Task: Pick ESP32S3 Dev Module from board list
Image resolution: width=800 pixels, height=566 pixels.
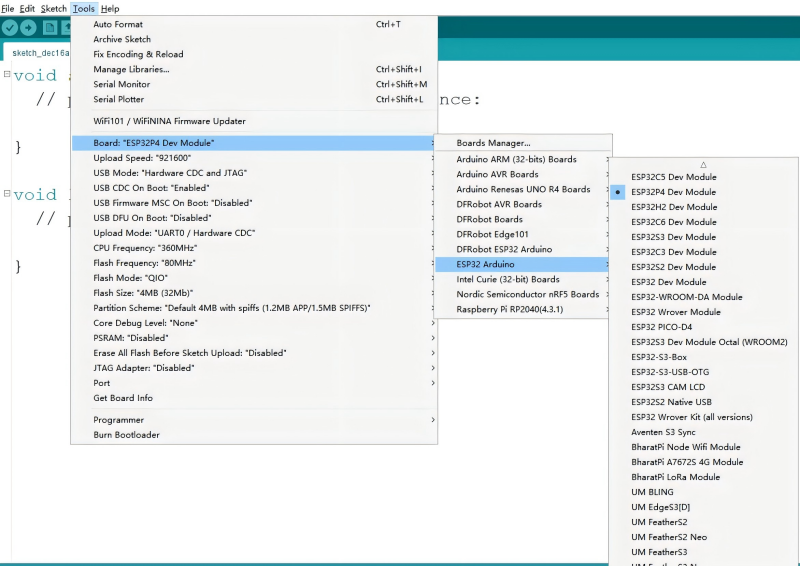Action: [x=673, y=237]
